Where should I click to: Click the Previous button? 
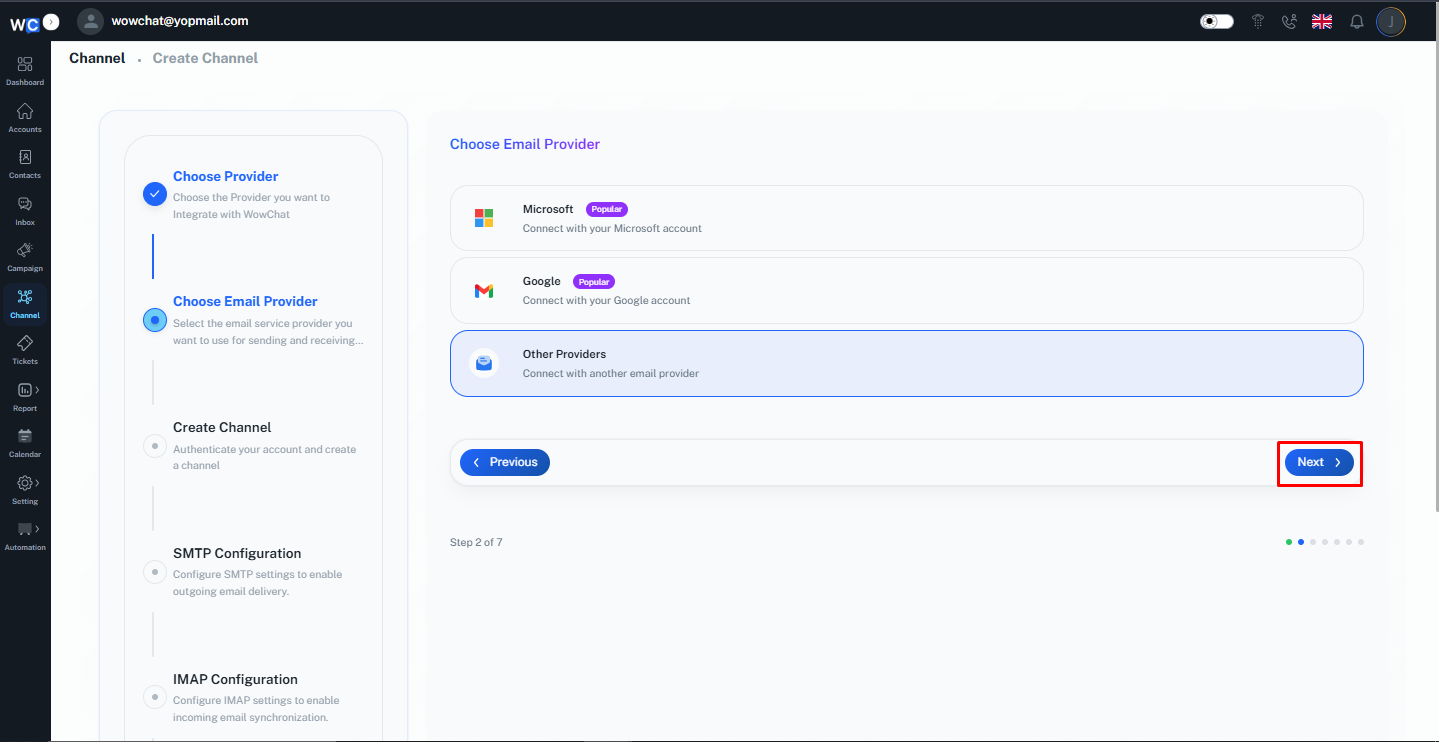click(505, 462)
